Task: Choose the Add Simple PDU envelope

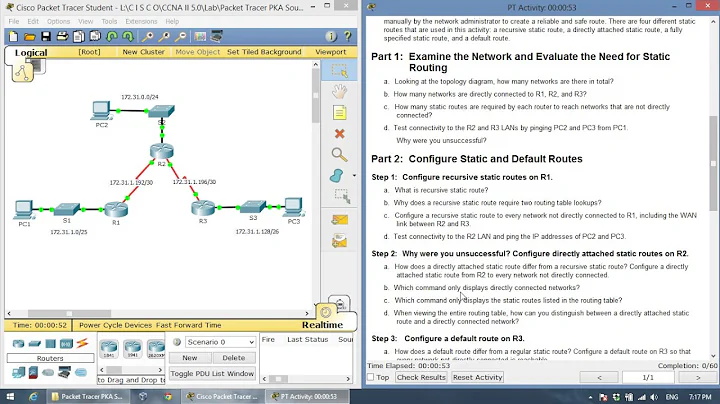Action: [339, 220]
